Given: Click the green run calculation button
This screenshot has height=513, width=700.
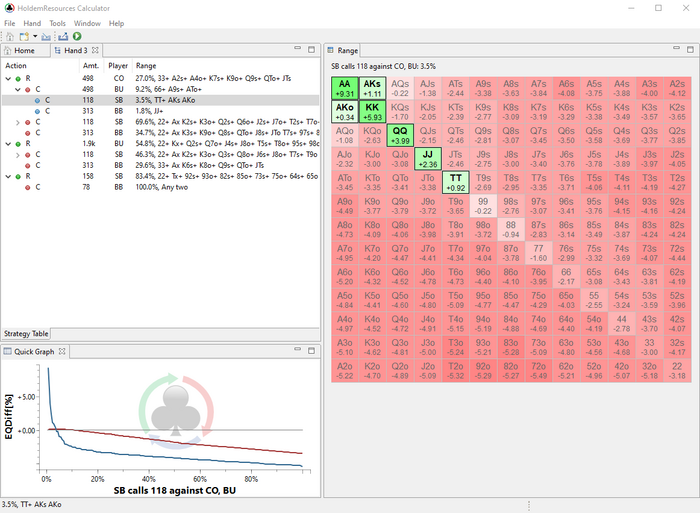Looking at the screenshot, I should (x=77, y=37).
